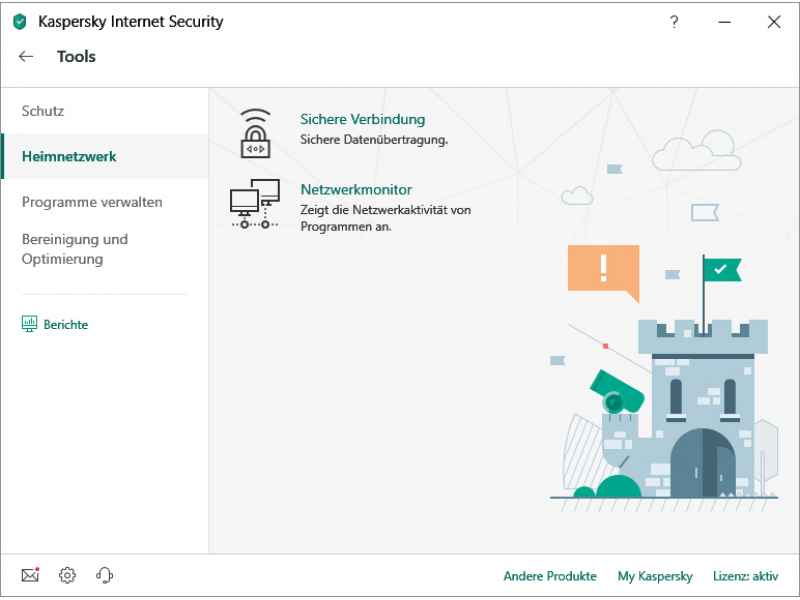800x600 pixels.
Task: Open the Programme verwalten section
Action: point(92,202)
